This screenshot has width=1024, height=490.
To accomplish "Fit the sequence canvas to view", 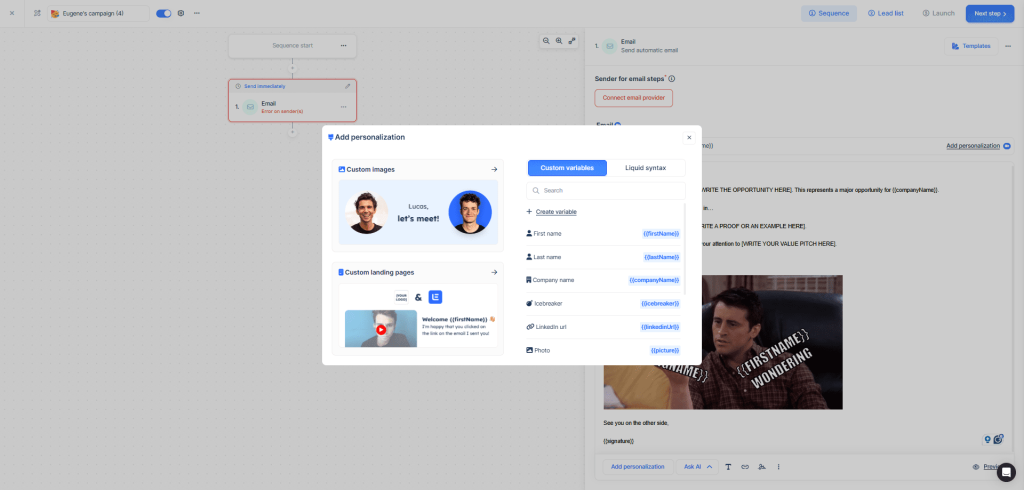I will coord(572,41).
